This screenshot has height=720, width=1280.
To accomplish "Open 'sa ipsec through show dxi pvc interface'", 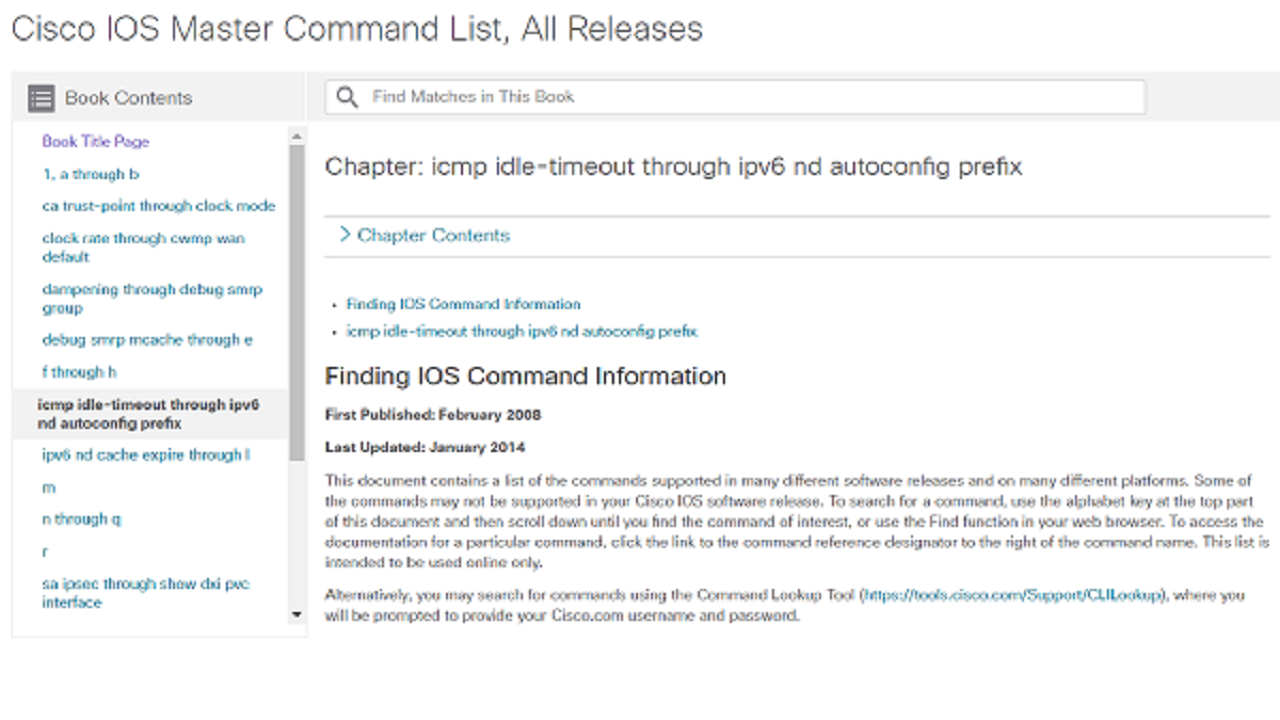I will click(146, 593).
